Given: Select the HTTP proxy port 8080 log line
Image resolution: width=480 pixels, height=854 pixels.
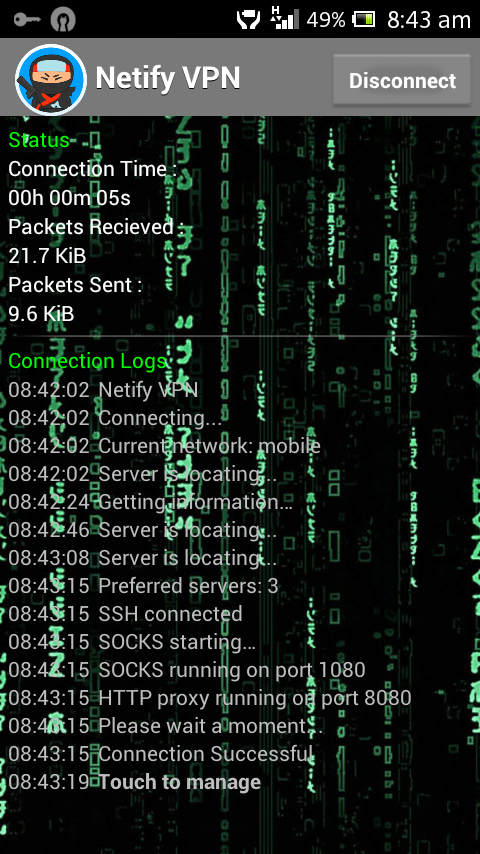Looking at the screenshot, I should (210, 698).
